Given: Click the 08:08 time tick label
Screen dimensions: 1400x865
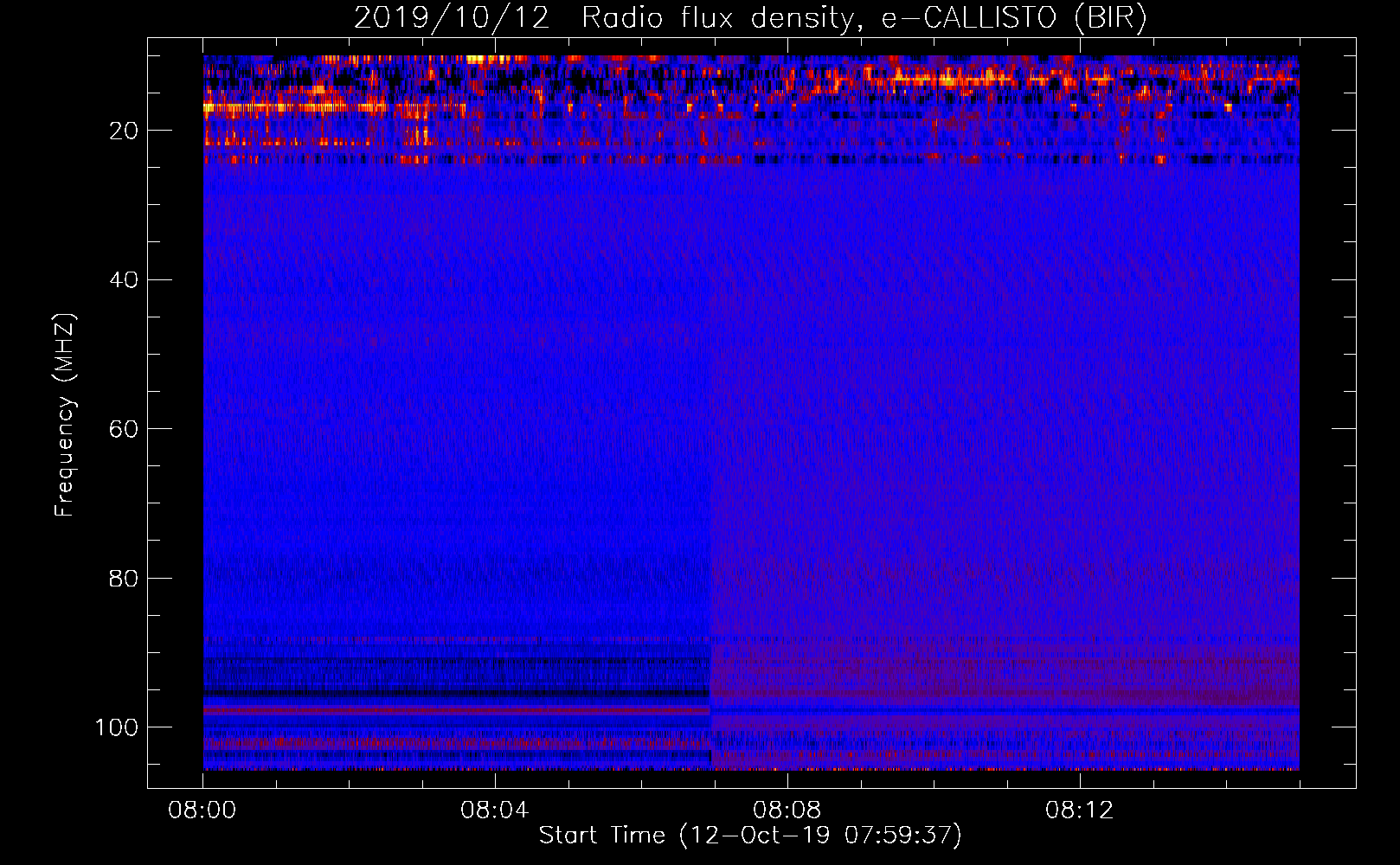Looking at the screenshot, I should (787, 811).
